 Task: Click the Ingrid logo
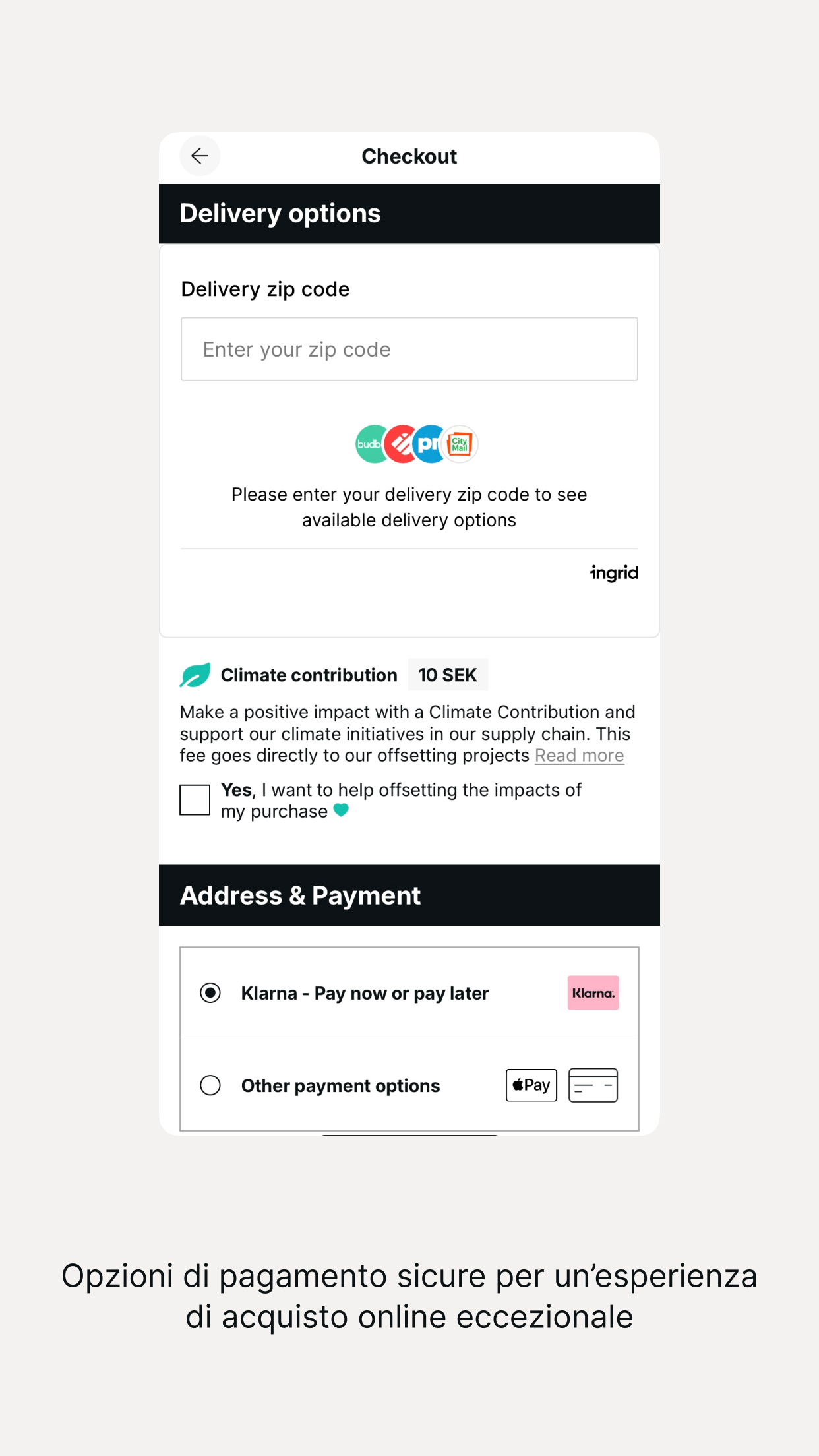[615, 573]
